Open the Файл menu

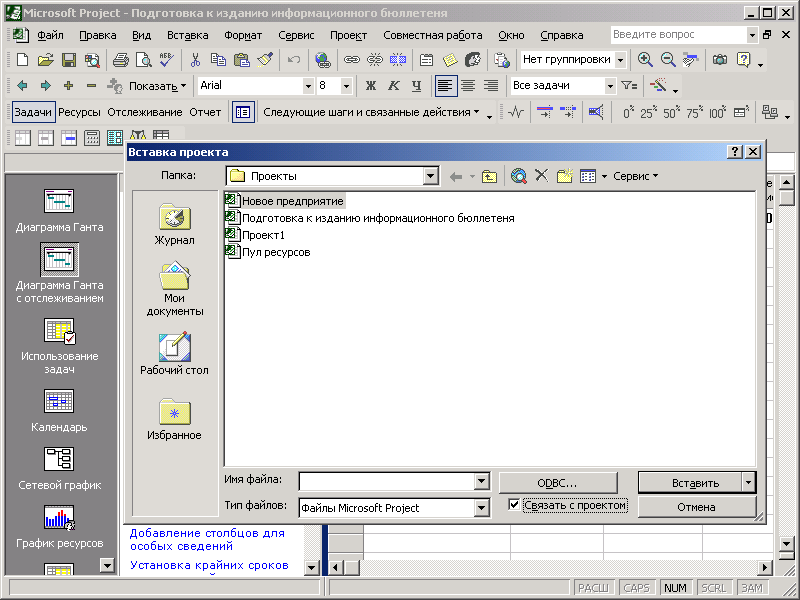point(50,35)
